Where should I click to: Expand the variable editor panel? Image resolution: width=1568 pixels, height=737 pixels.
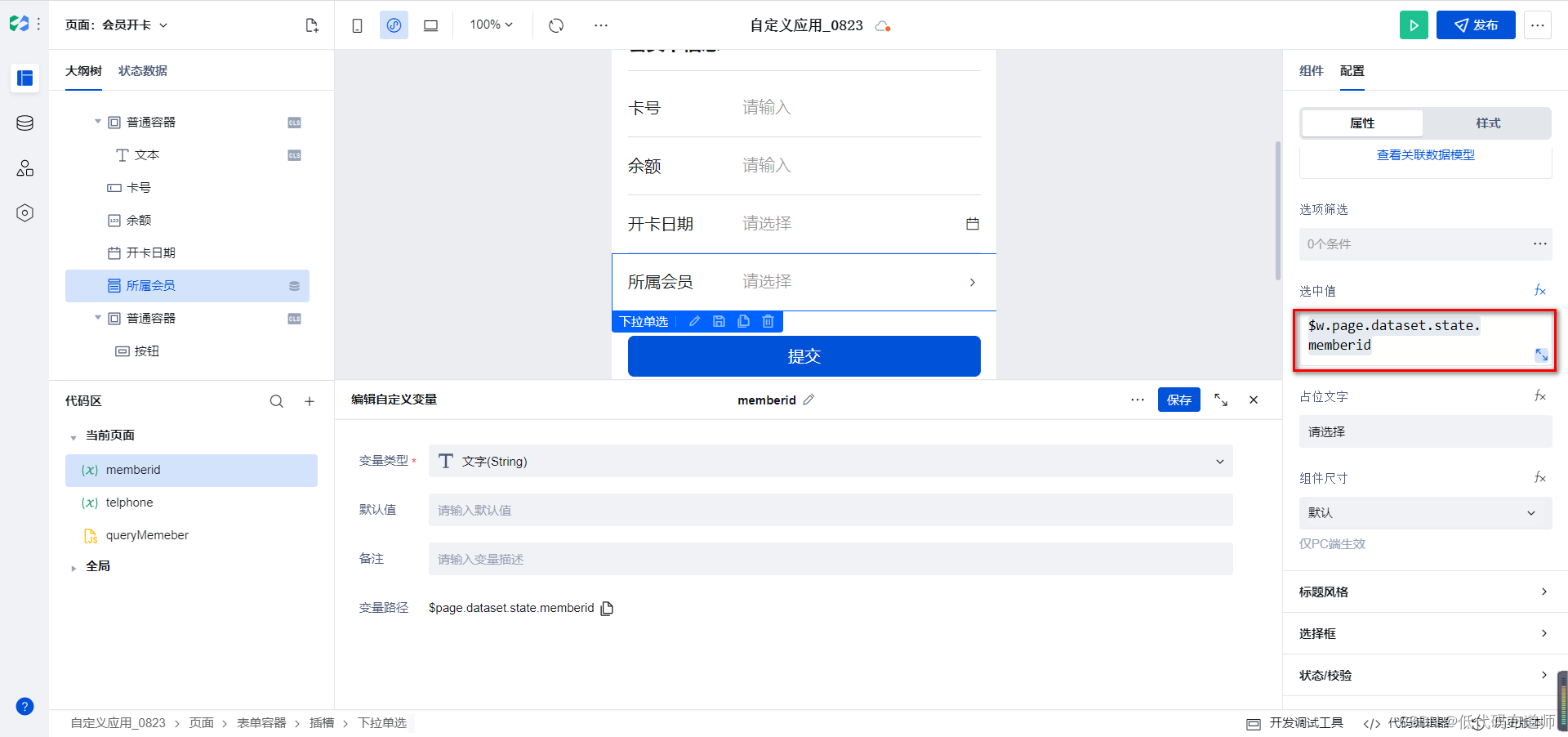[x=1220, y=400]
